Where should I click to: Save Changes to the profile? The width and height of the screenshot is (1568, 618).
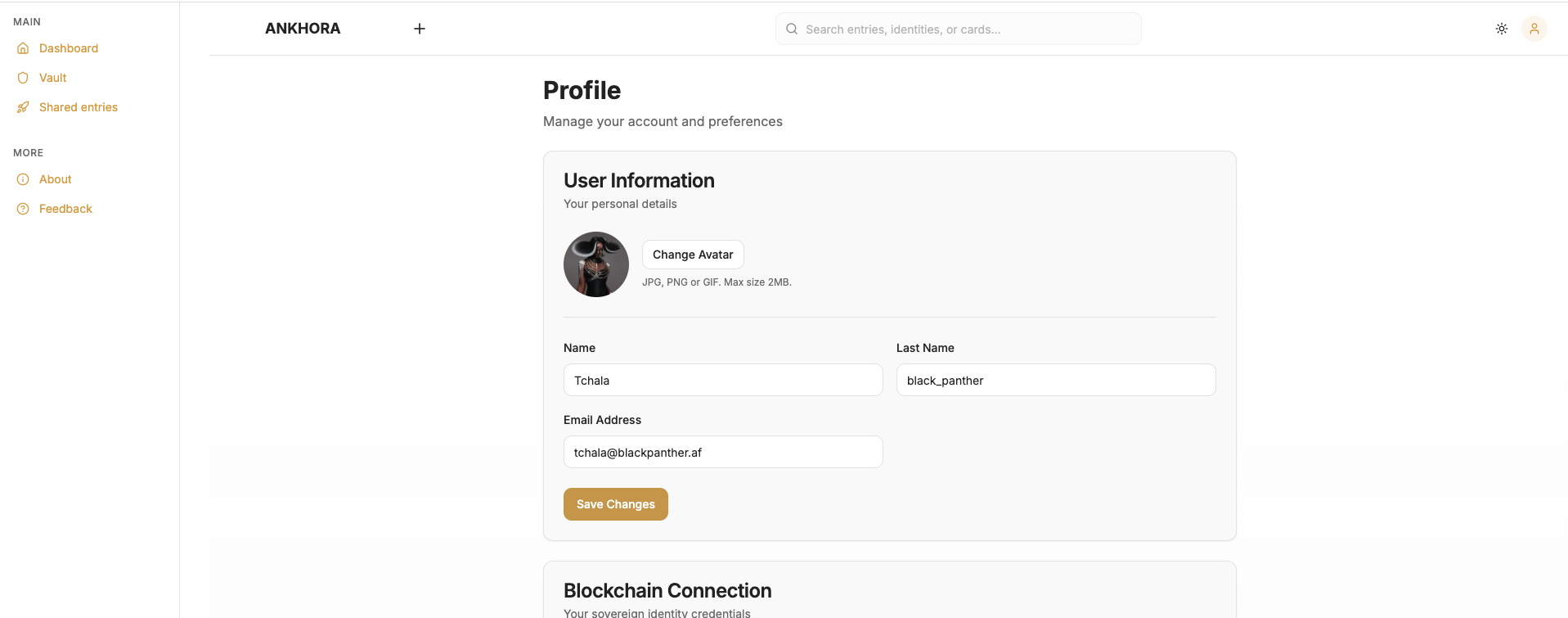tap(616, 504)
